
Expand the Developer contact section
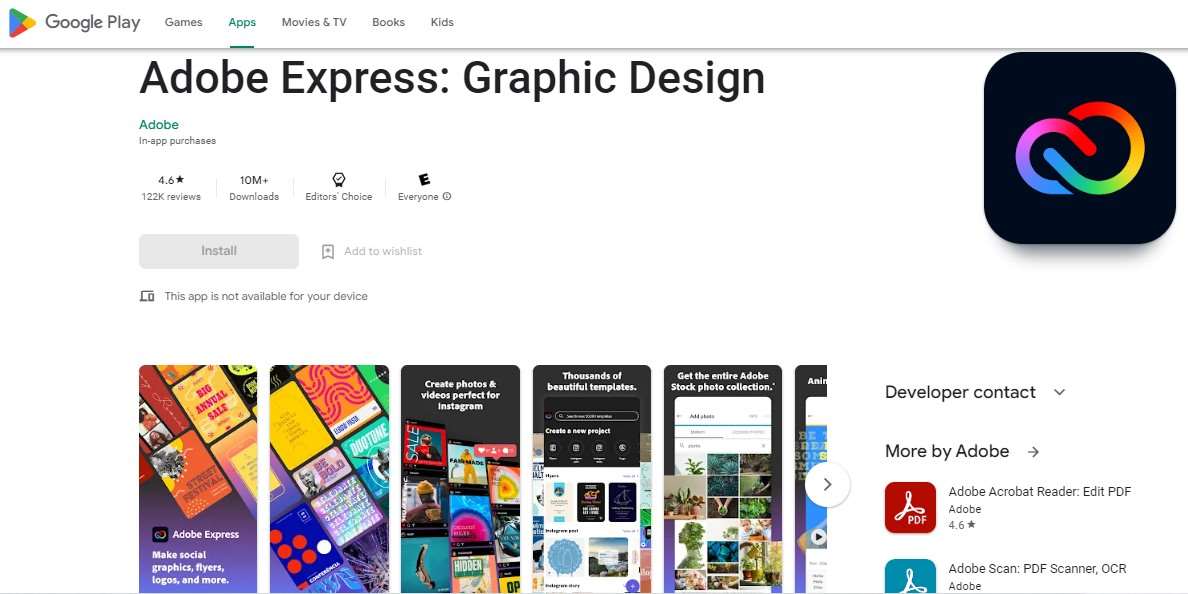tap(1059, 392)
